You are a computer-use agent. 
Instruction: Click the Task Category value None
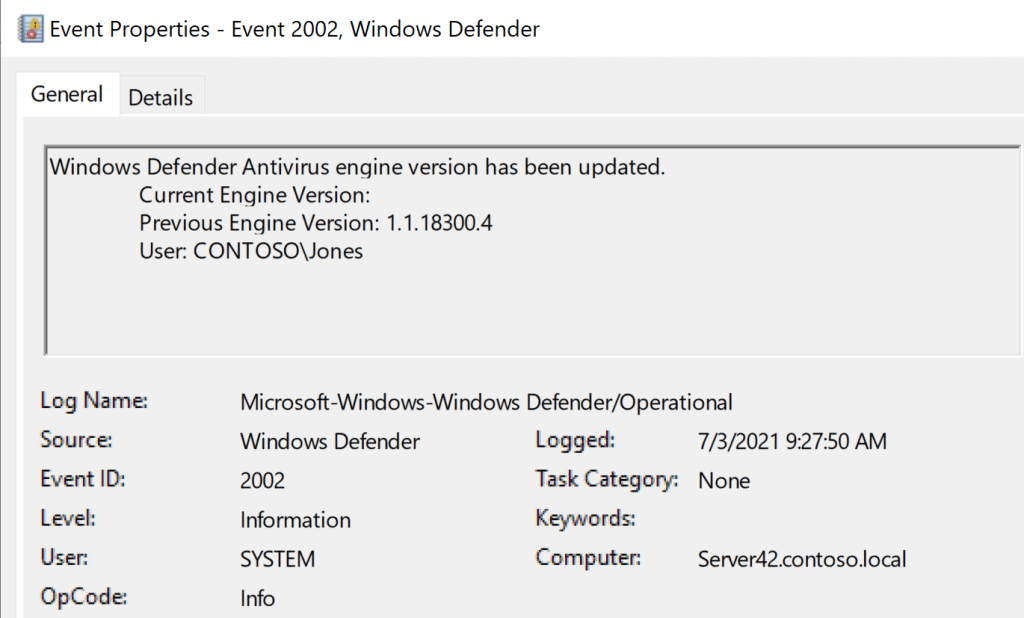click(724, 481)
